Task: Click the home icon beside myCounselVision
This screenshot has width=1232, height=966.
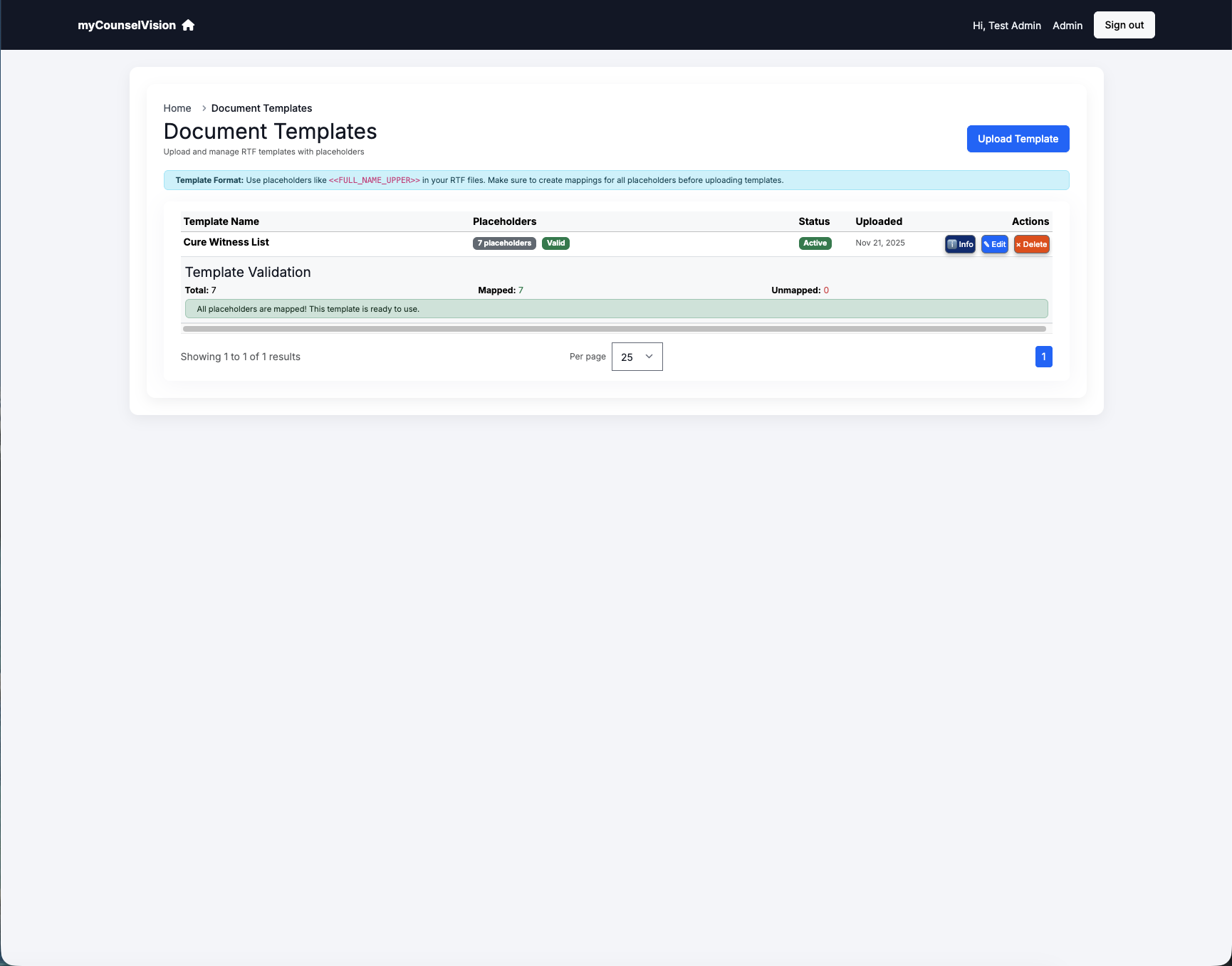Action: tap(188, 25)
